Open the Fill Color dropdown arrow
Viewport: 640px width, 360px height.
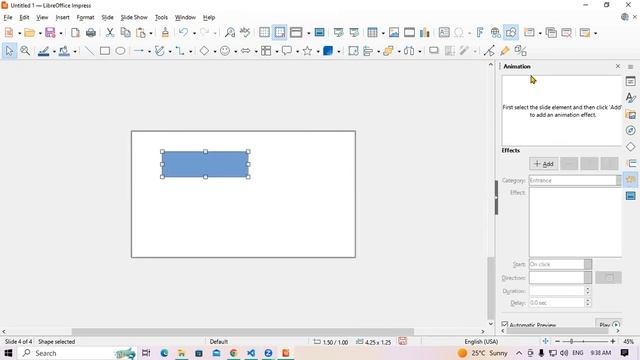click(x=75, y=51)
